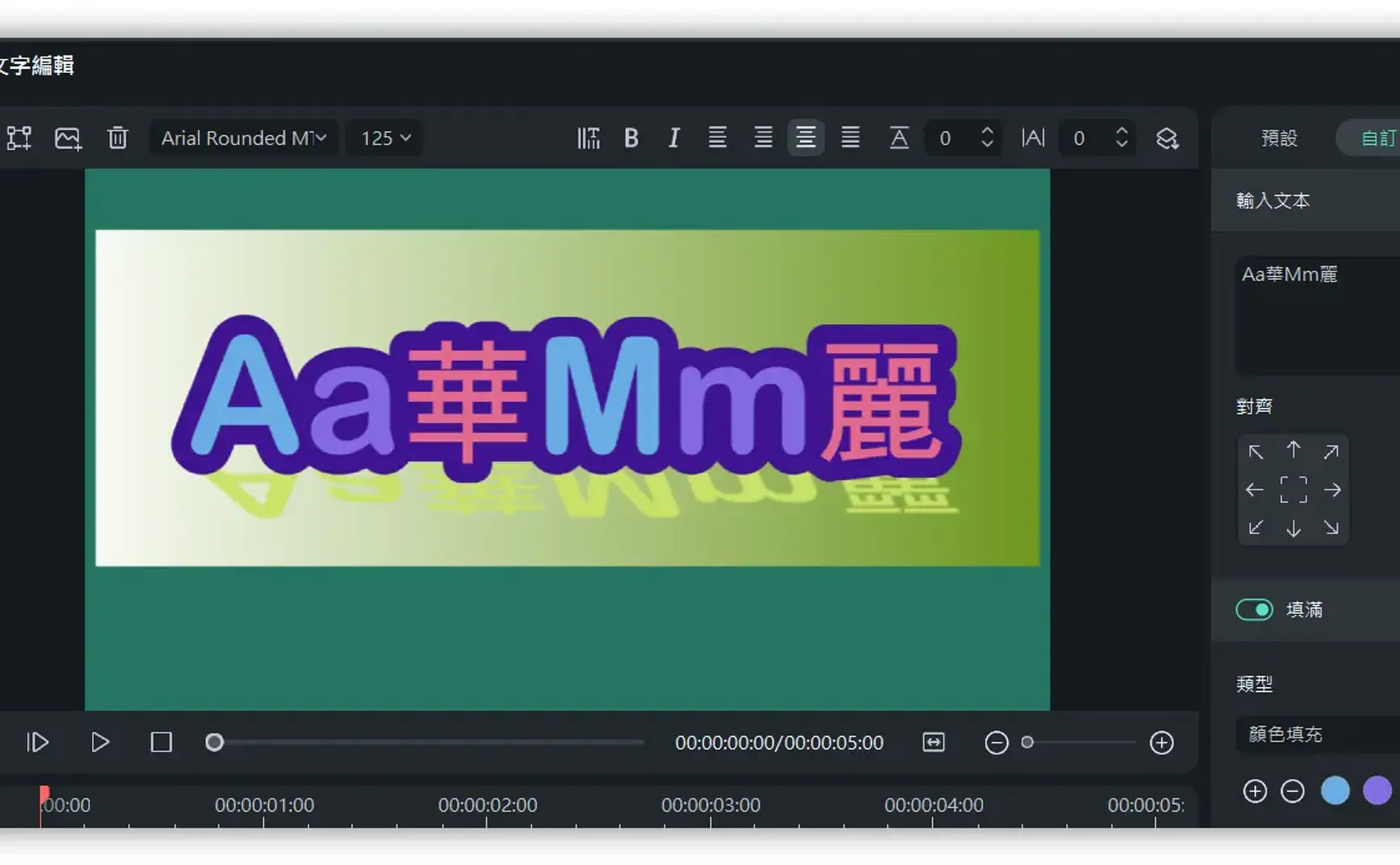This screenshot has height=865, width=1400.
Task: Align text to top center
Action: (1294, 450)
